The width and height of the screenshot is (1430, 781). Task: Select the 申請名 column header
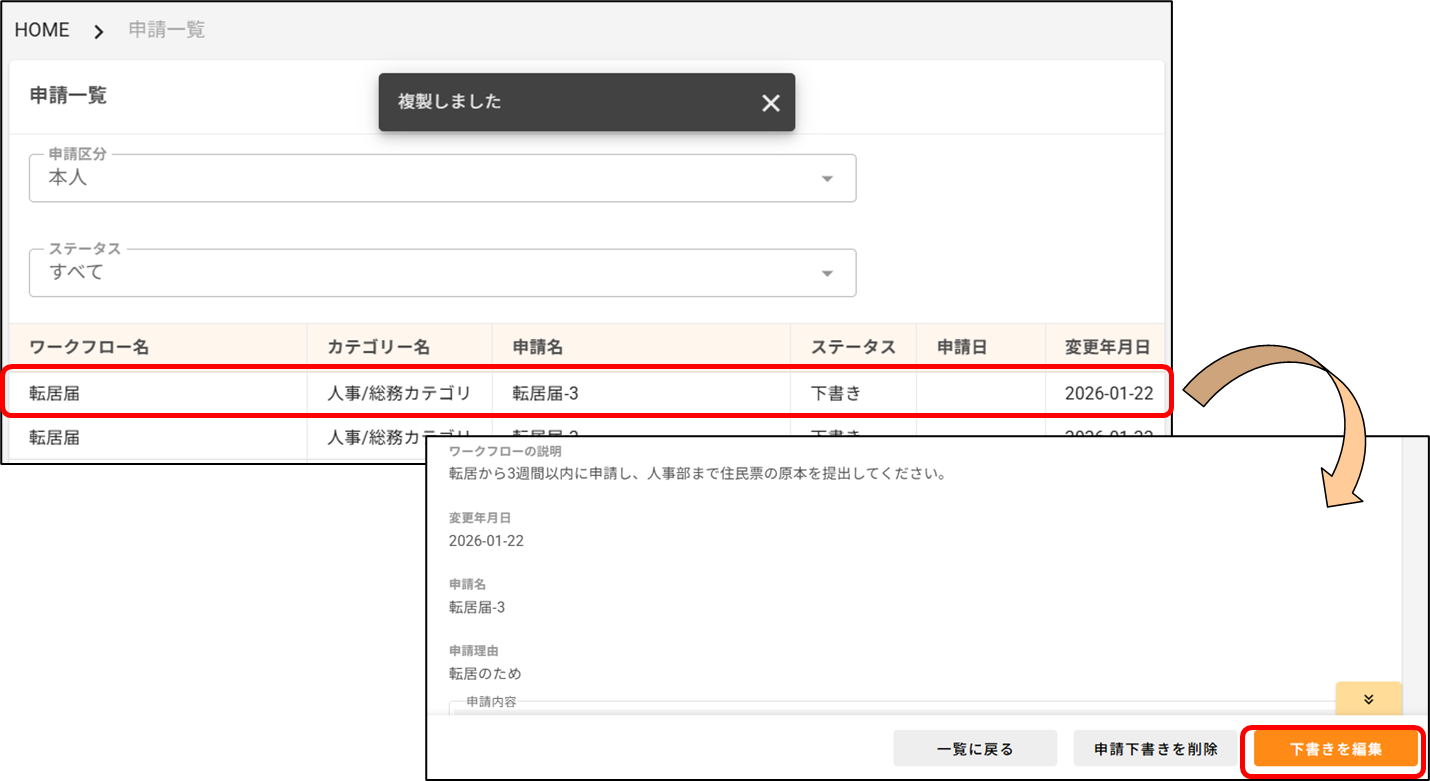pyautogui.click(x=538, y=347)
